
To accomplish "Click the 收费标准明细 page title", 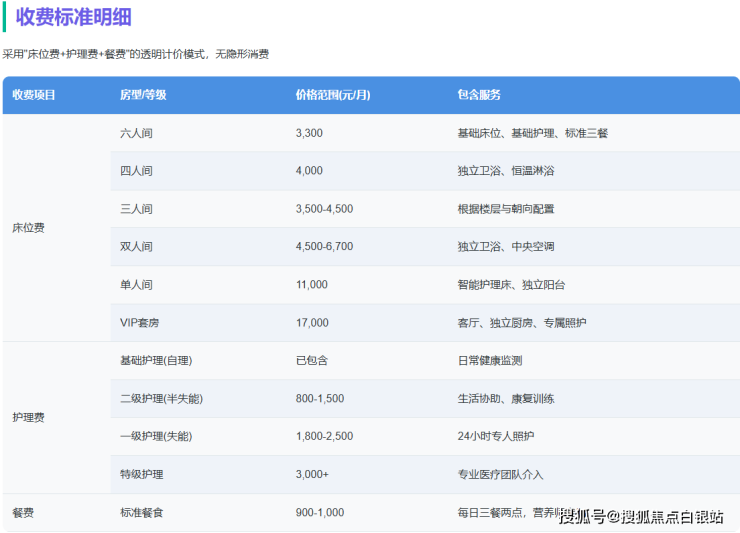I will coord(73,17).
